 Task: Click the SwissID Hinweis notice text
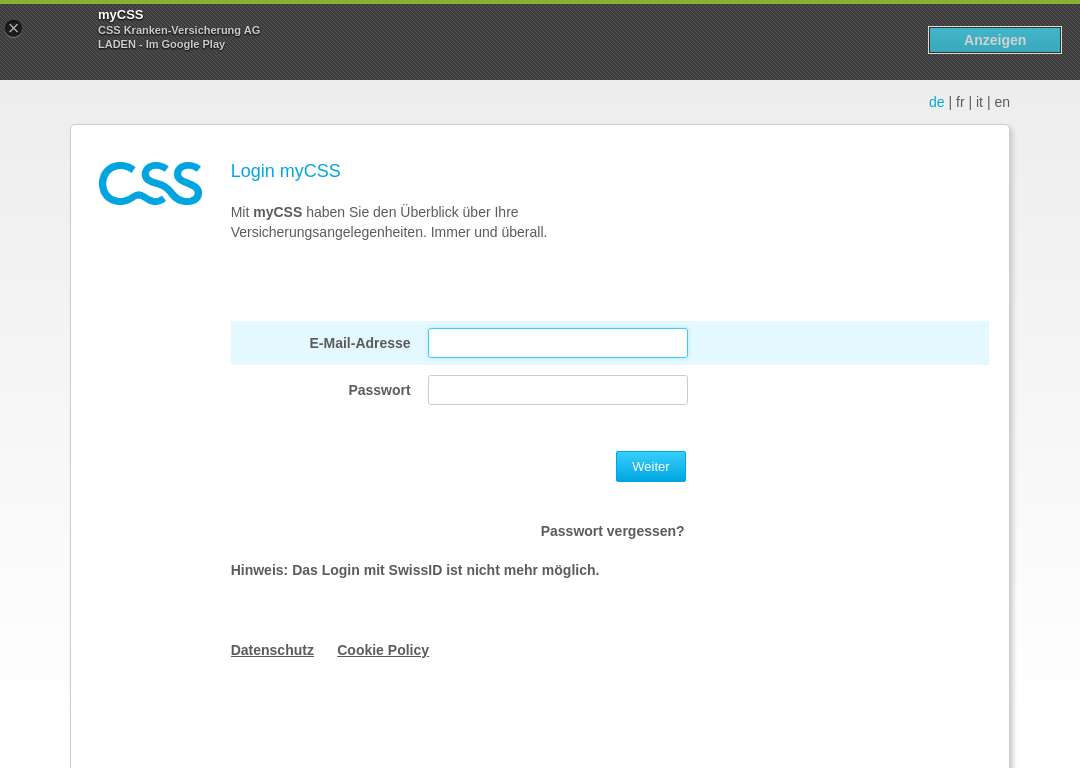[x=415, y=570]
